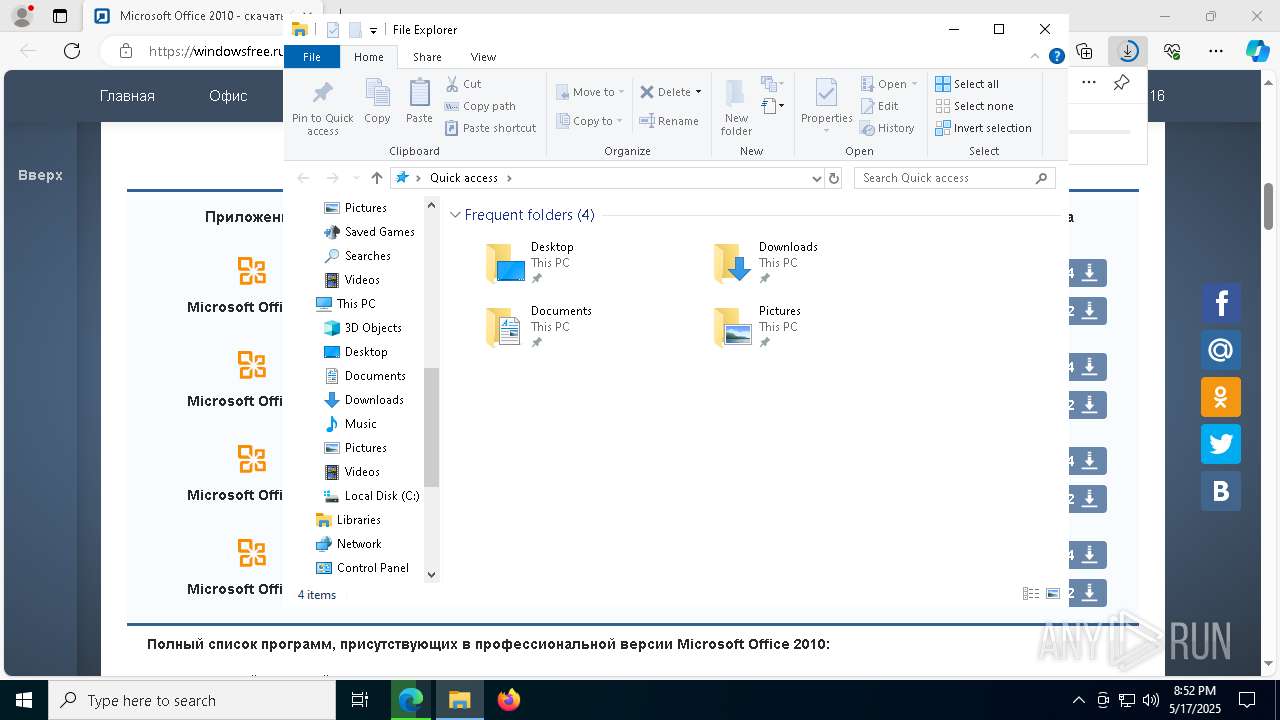Open Control Panel in navigation pane

363,568
